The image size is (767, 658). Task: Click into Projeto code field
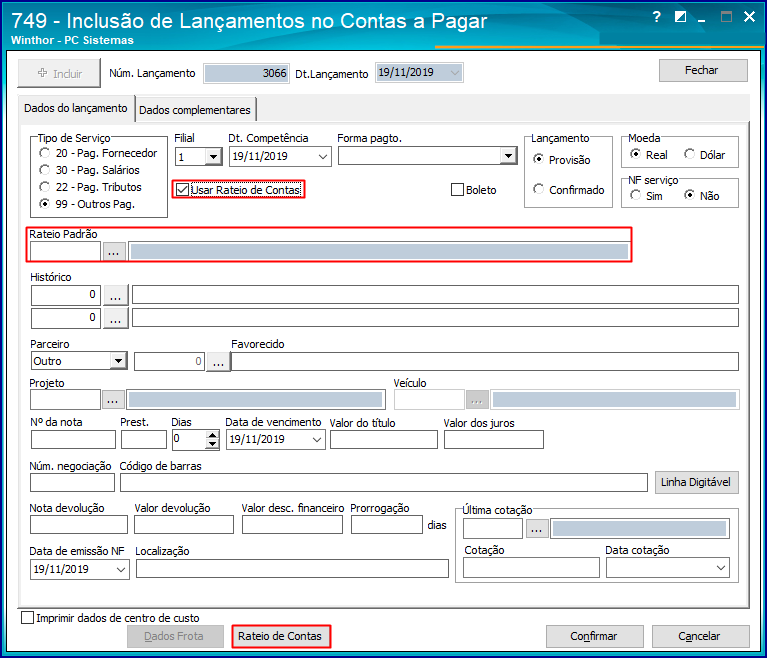point(66,400)
